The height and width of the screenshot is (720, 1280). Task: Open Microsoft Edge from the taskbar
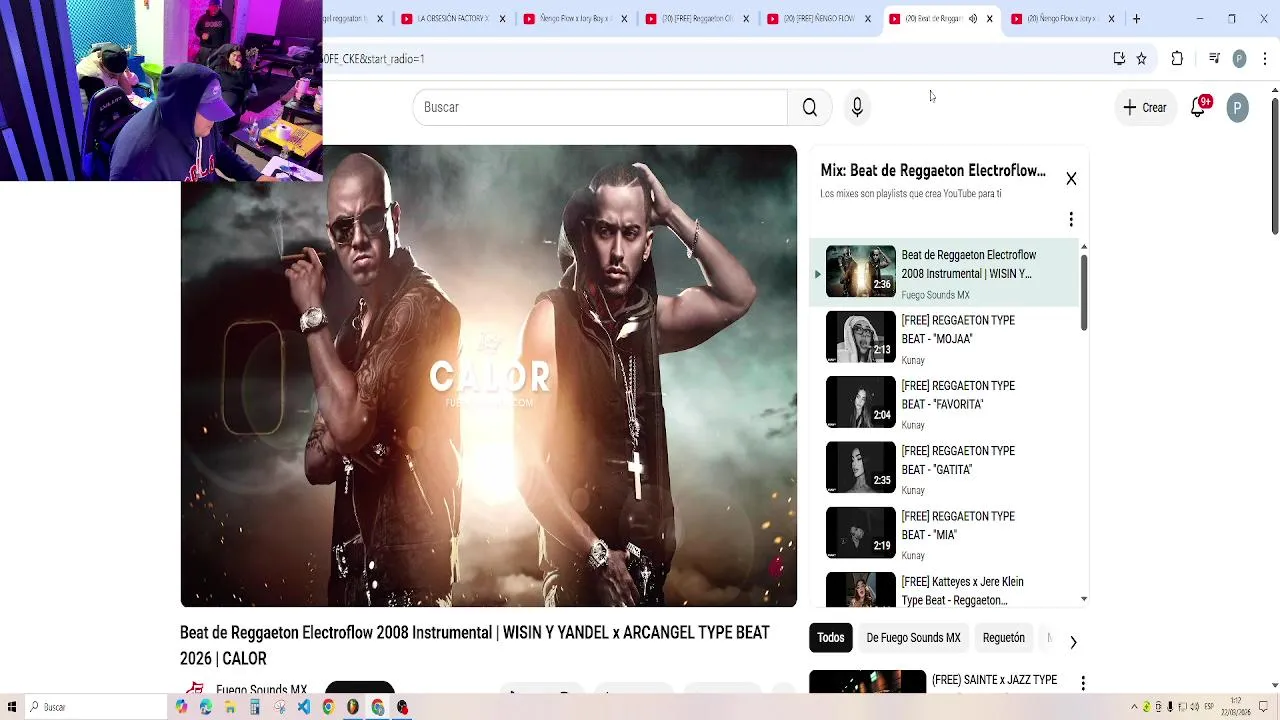[206, 707]
